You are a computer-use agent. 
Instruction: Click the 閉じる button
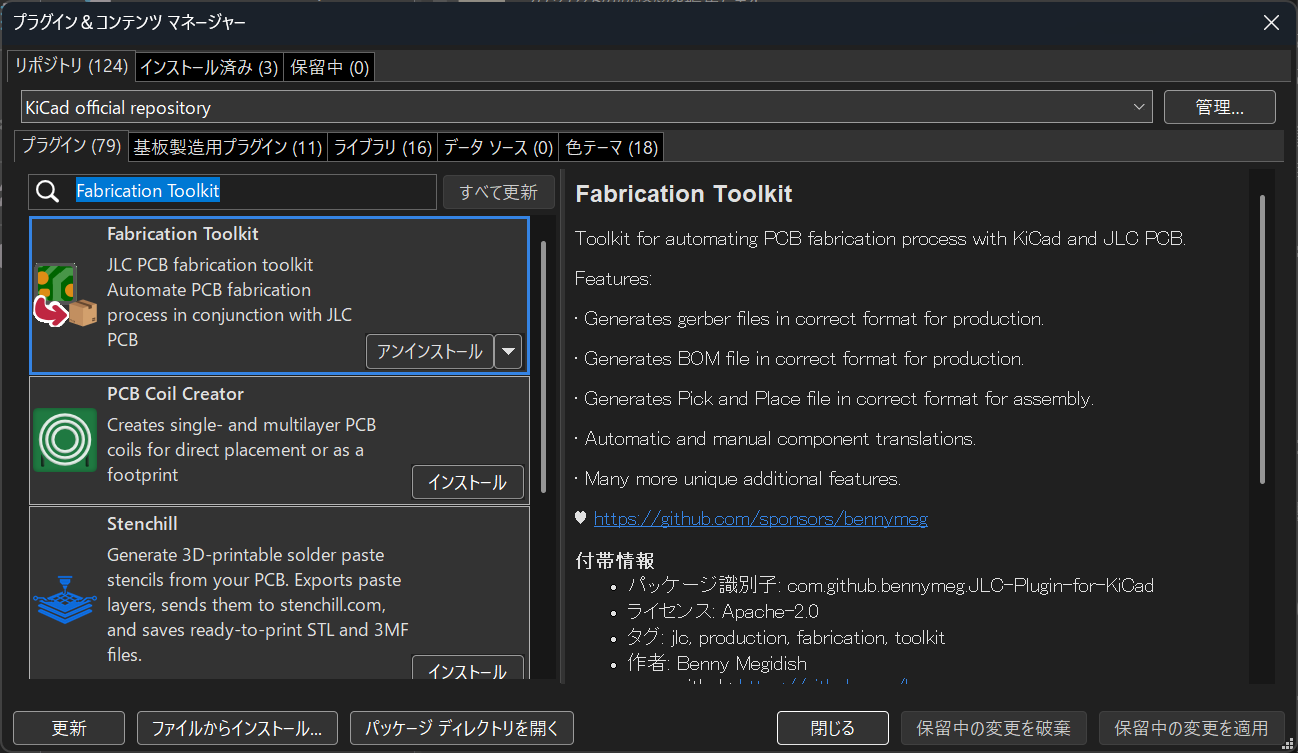pos(833,728)
